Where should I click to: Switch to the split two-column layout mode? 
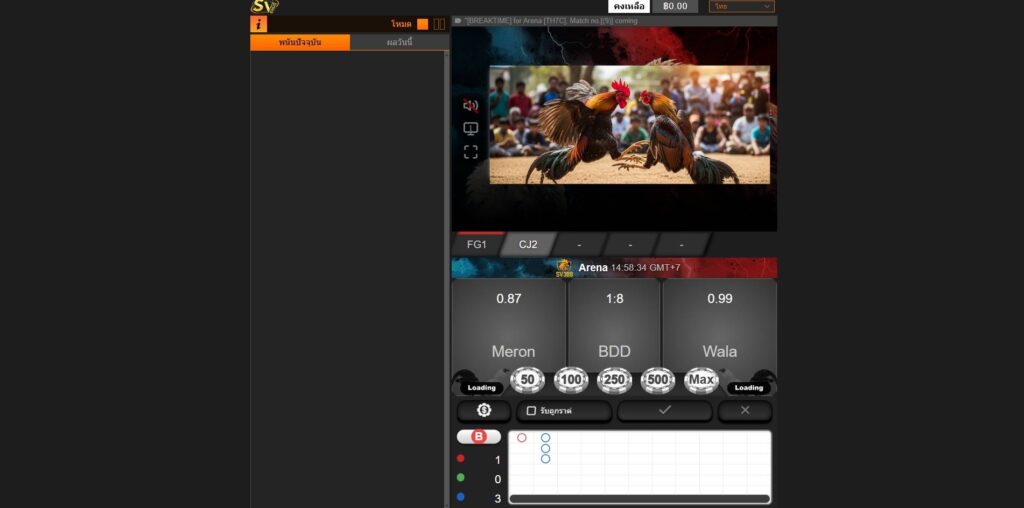(439, 24)
